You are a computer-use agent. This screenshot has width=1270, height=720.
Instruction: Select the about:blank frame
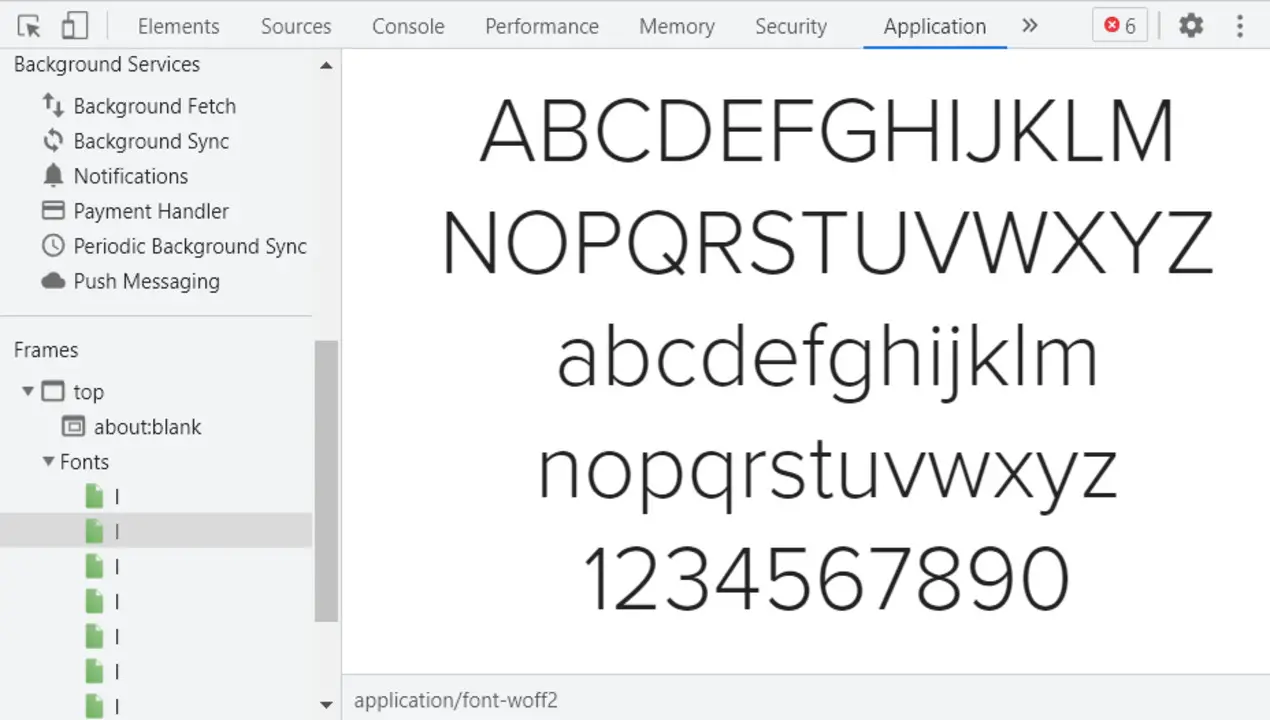[148, 427]
